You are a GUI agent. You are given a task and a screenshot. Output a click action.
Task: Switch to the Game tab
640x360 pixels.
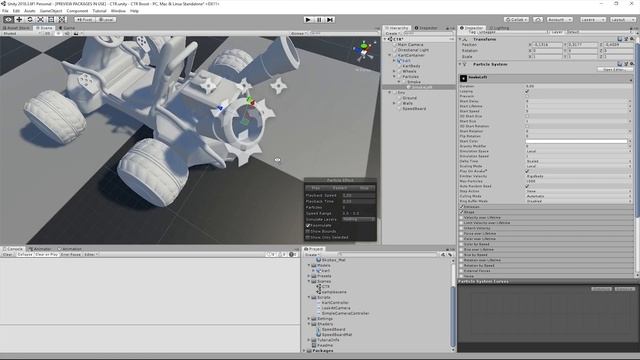tap(67, 28)
